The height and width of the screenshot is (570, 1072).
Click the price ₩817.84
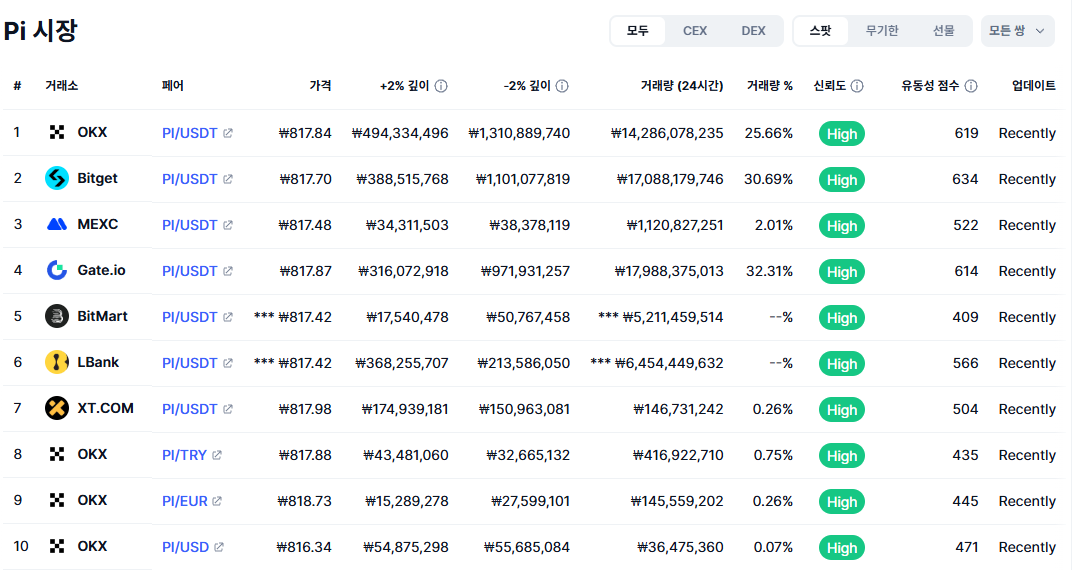[305, 133]
